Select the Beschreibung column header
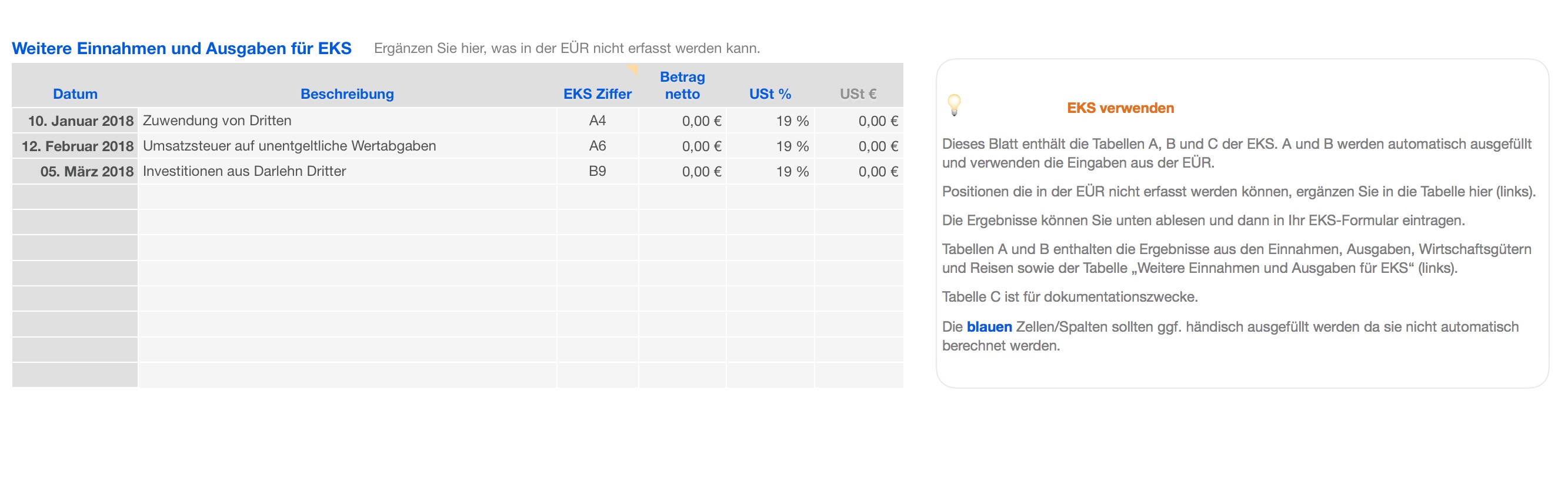The height and width of the screenshot is (494, 1568). (347, 94)
